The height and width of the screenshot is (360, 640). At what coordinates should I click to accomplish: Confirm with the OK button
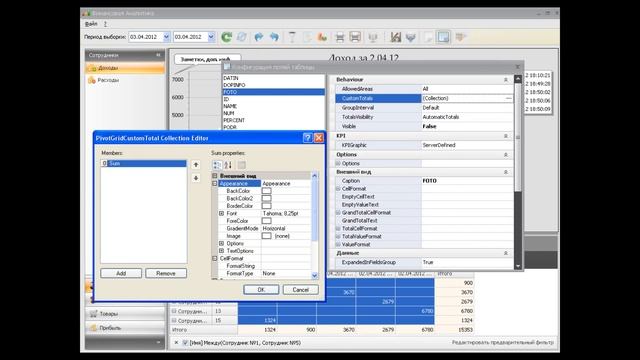point(261,290)
